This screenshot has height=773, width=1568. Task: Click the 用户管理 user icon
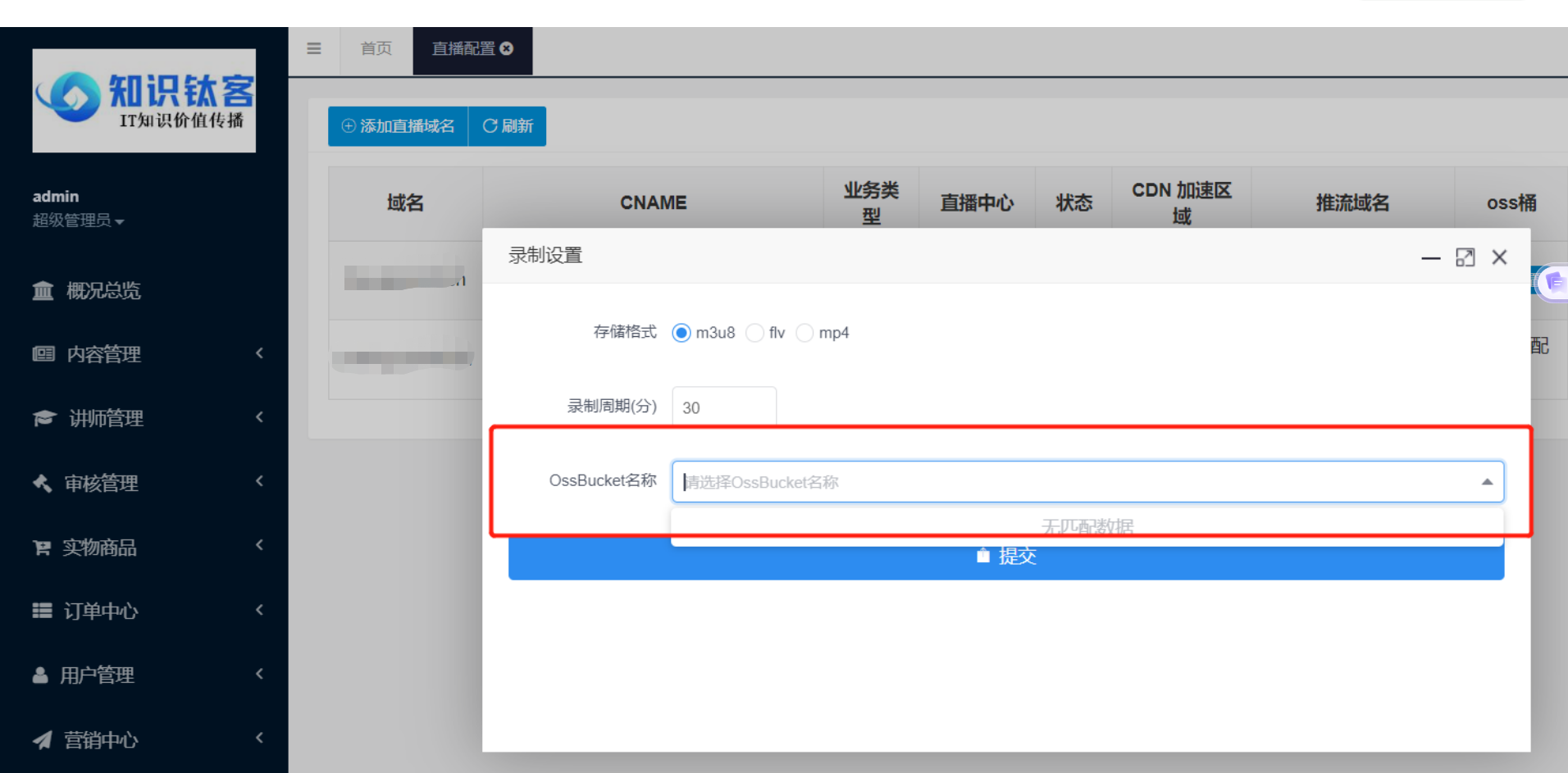tap(40, 675)
